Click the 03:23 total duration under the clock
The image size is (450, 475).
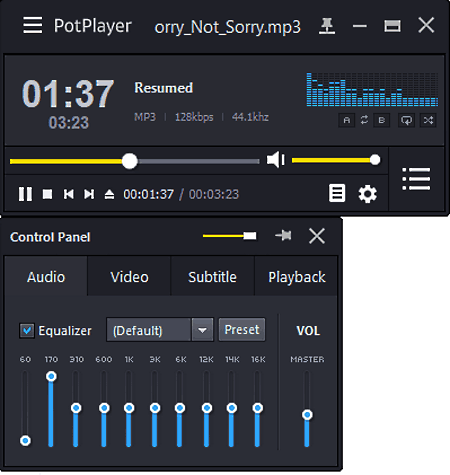click(x=69, y=123)
